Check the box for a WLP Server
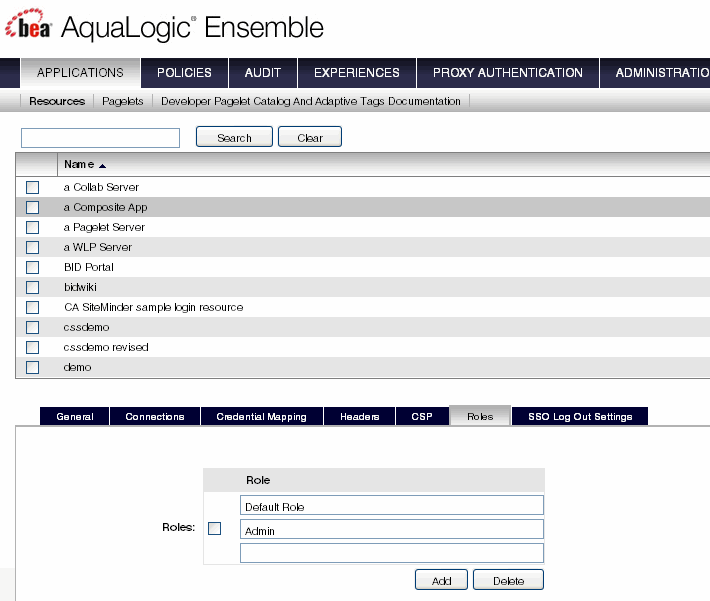 33,247
